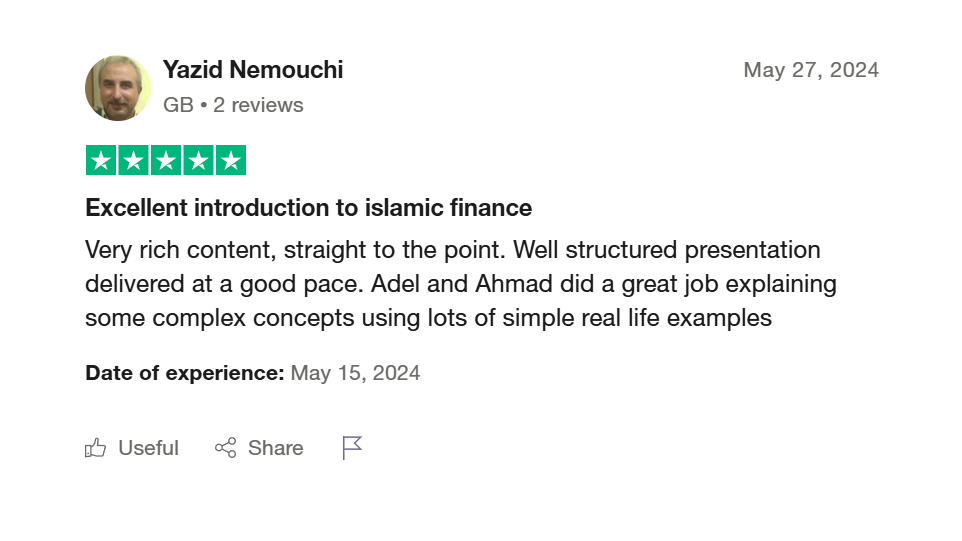
Task: Click the third green rating star
Action: coord(165,161)
